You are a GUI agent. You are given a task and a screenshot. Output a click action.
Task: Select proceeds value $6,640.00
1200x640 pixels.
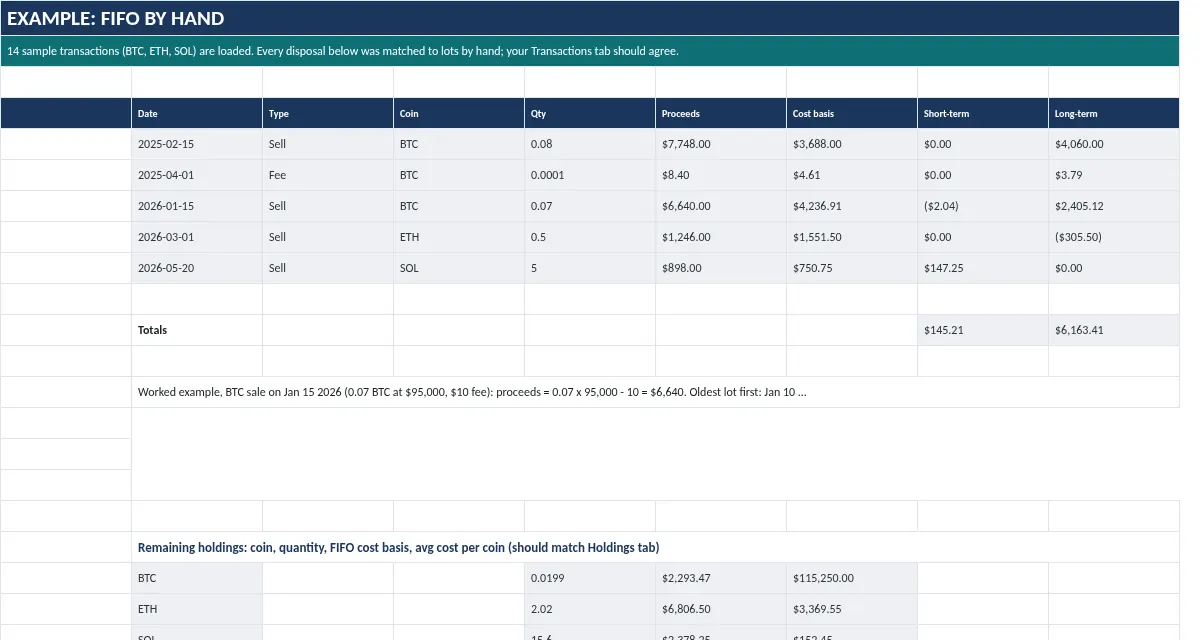click(721, 206)
